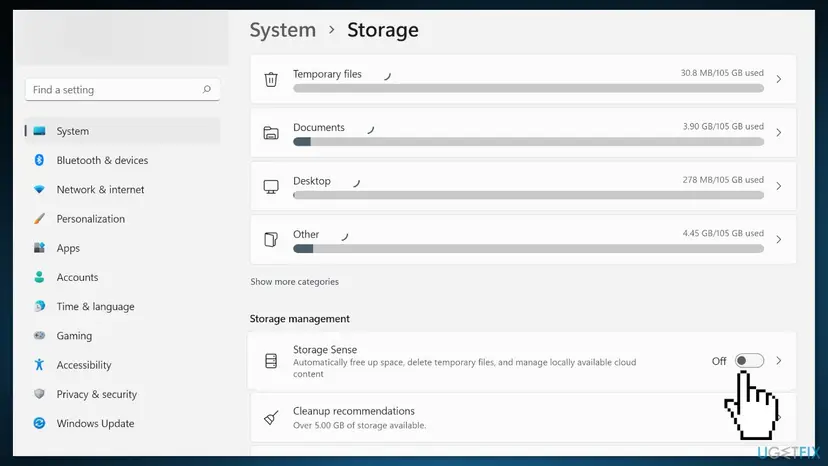Open Privacy & security settings
The width and height of the screenshot is (828, 466).
(x=123, y=394)
